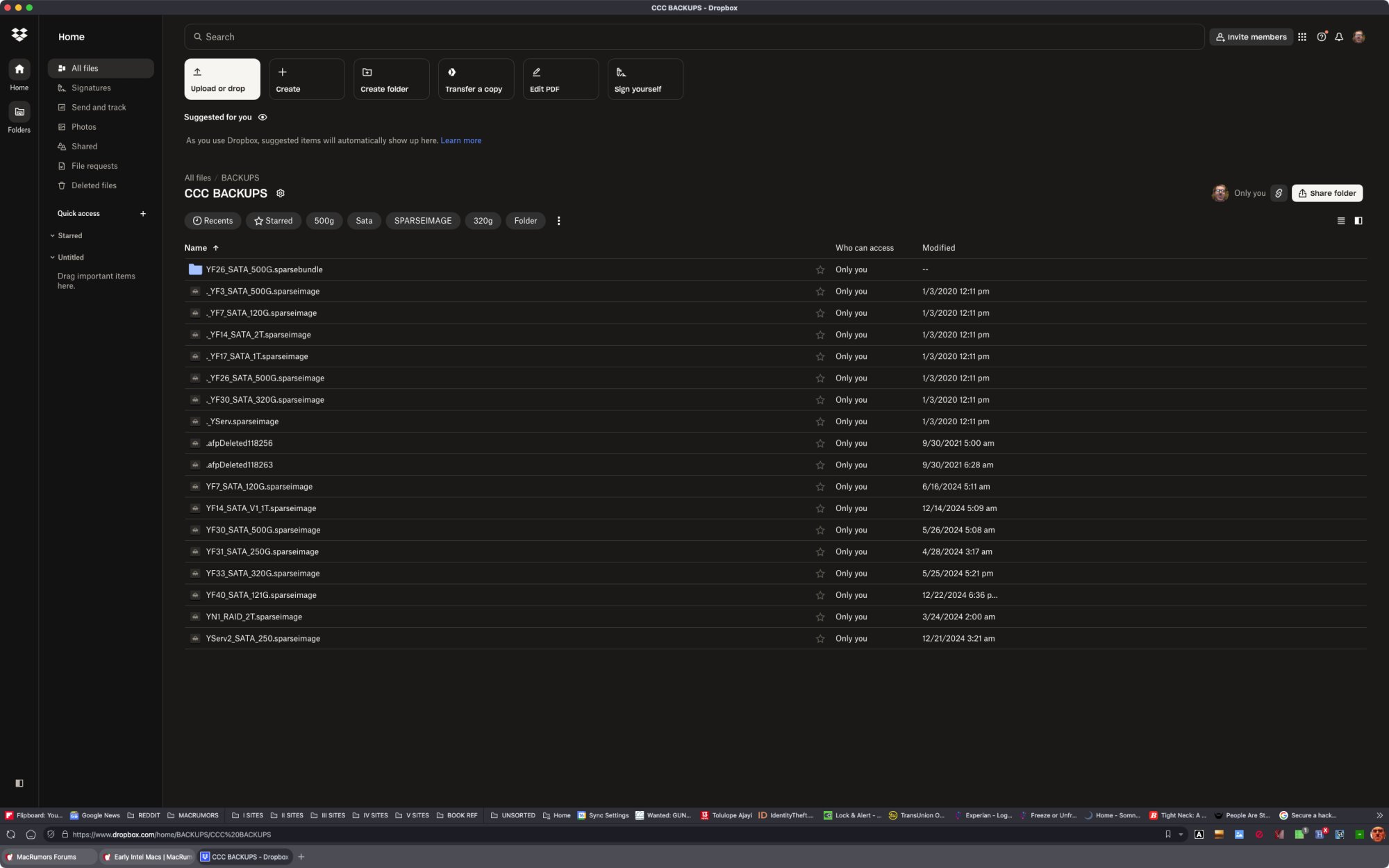Screen dimensions: 1389x868
Task: Open the Home sidebar icon
Action: (19, 69)
